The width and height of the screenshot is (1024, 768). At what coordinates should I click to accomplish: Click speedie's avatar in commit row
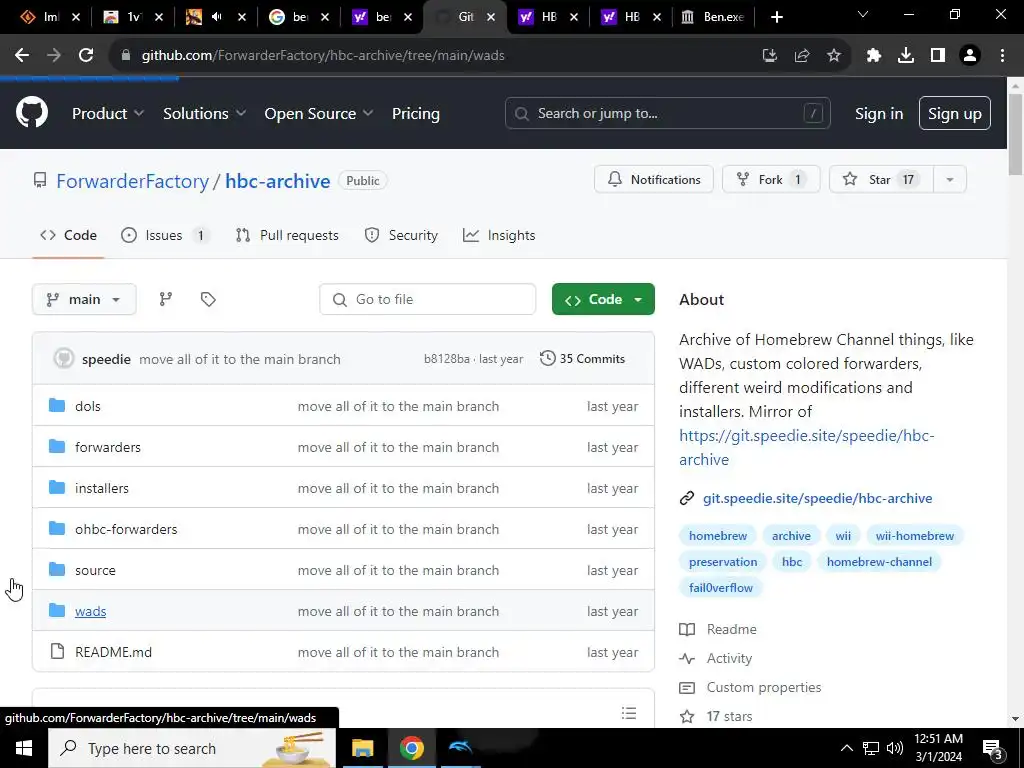coord(63,359)
